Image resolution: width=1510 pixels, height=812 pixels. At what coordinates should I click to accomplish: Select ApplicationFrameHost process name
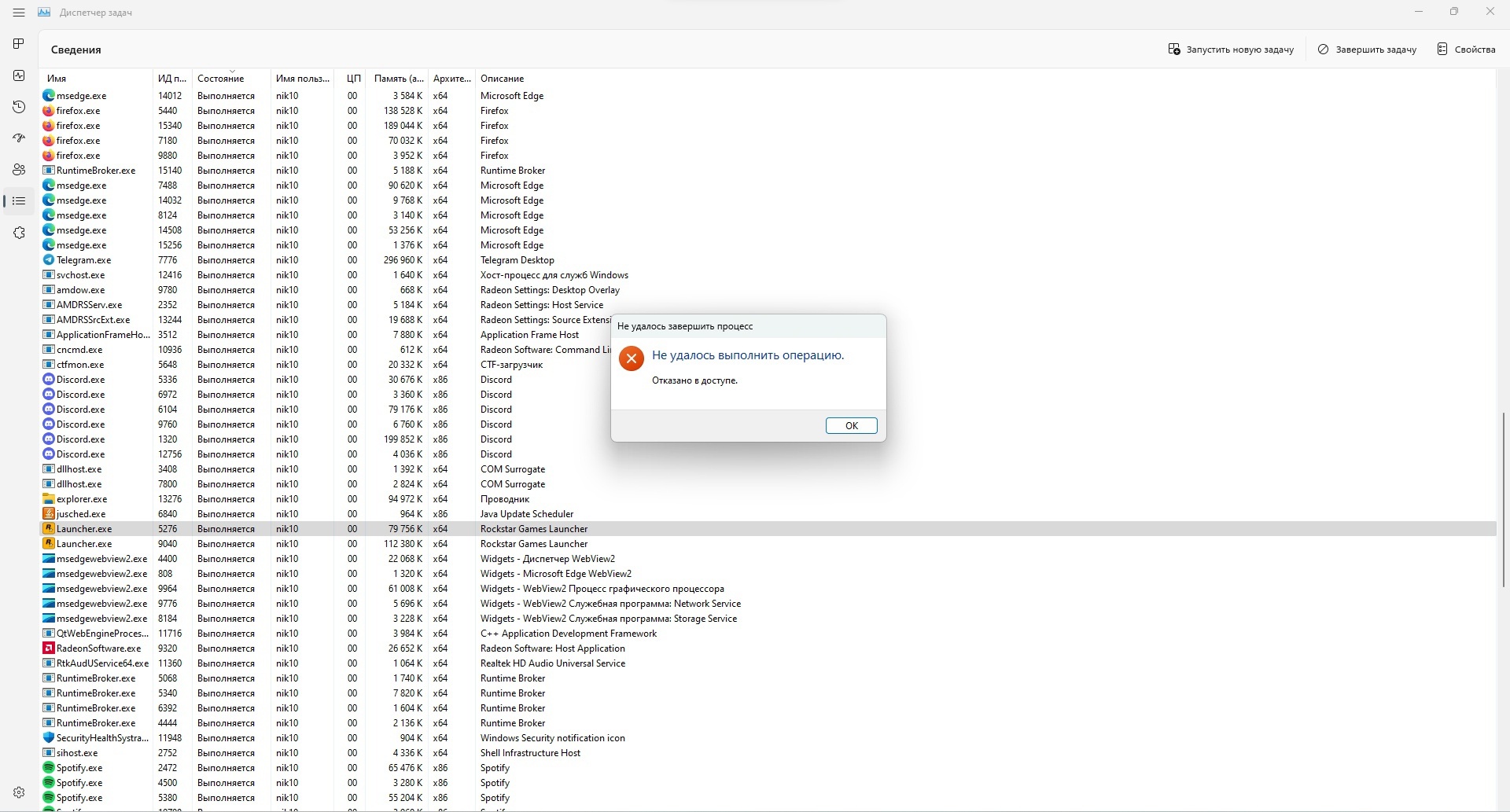pyautogui.click(x=102, y=335)
